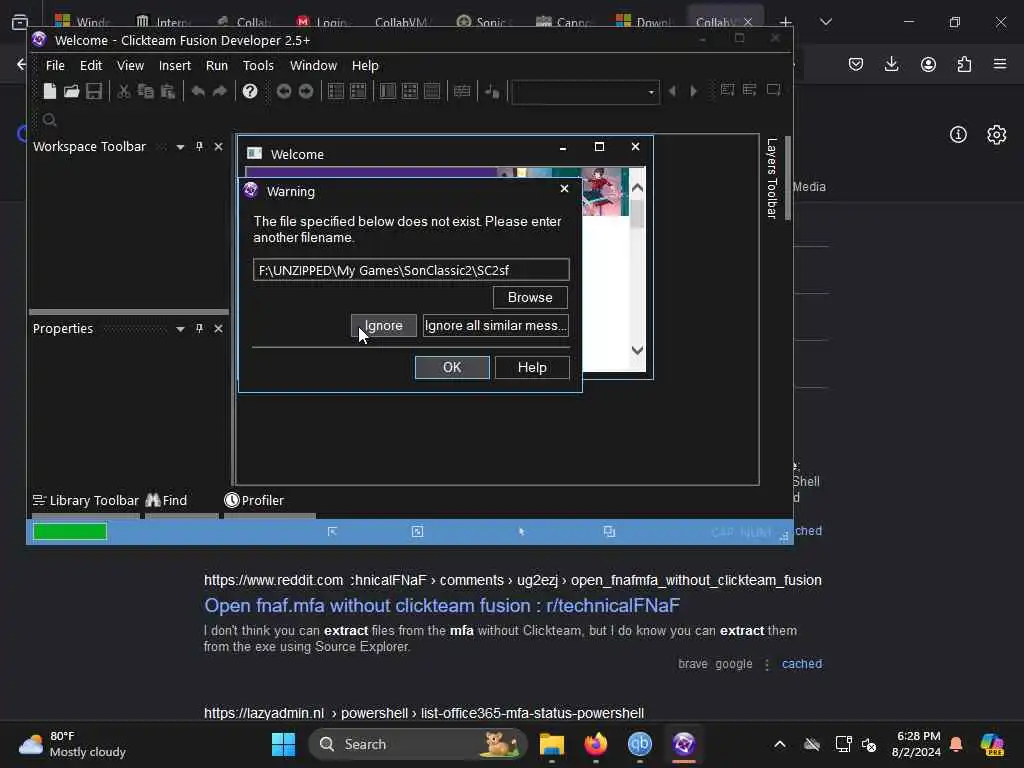Click the magnifier zoom icon below toolbar
The width and height of the screenshot is (1024, 768).
tap(49, 120)
